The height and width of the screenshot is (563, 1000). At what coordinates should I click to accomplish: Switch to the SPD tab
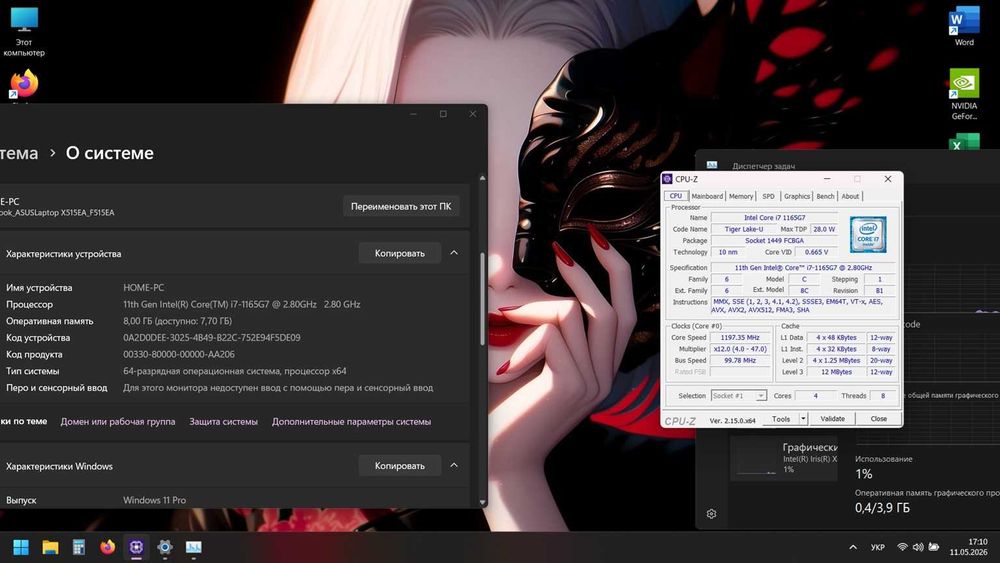click(x=768, y=196)
